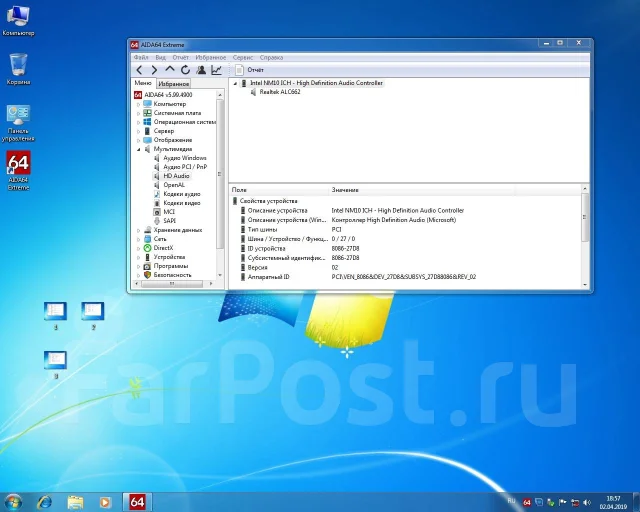Viewport: 640px width, 512px height.
Task: Select the Версия property row
Action: pyautogui.click(x=407, y=267)
